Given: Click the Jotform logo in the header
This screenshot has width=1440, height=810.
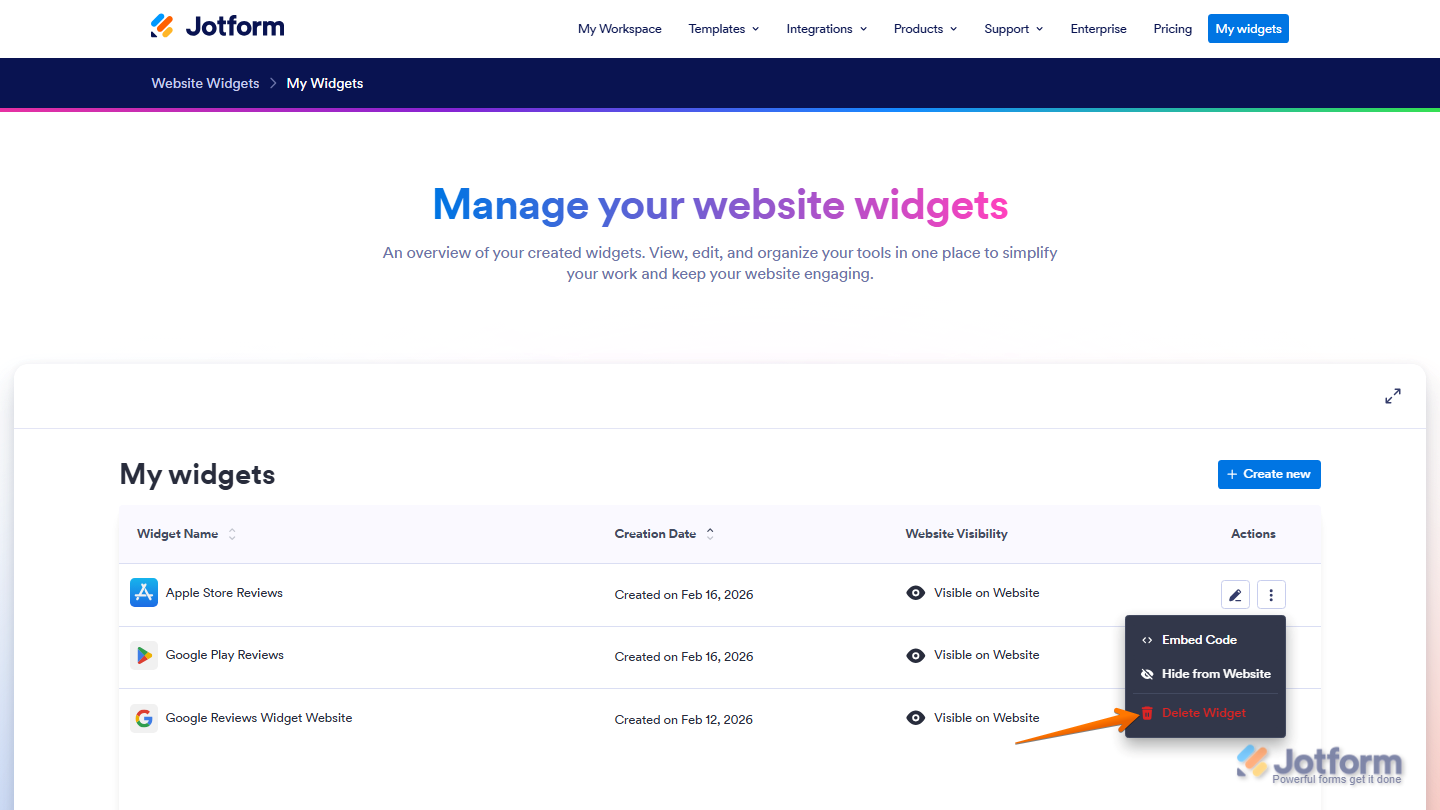Looking at the screenshot, I should click(217, 26).
